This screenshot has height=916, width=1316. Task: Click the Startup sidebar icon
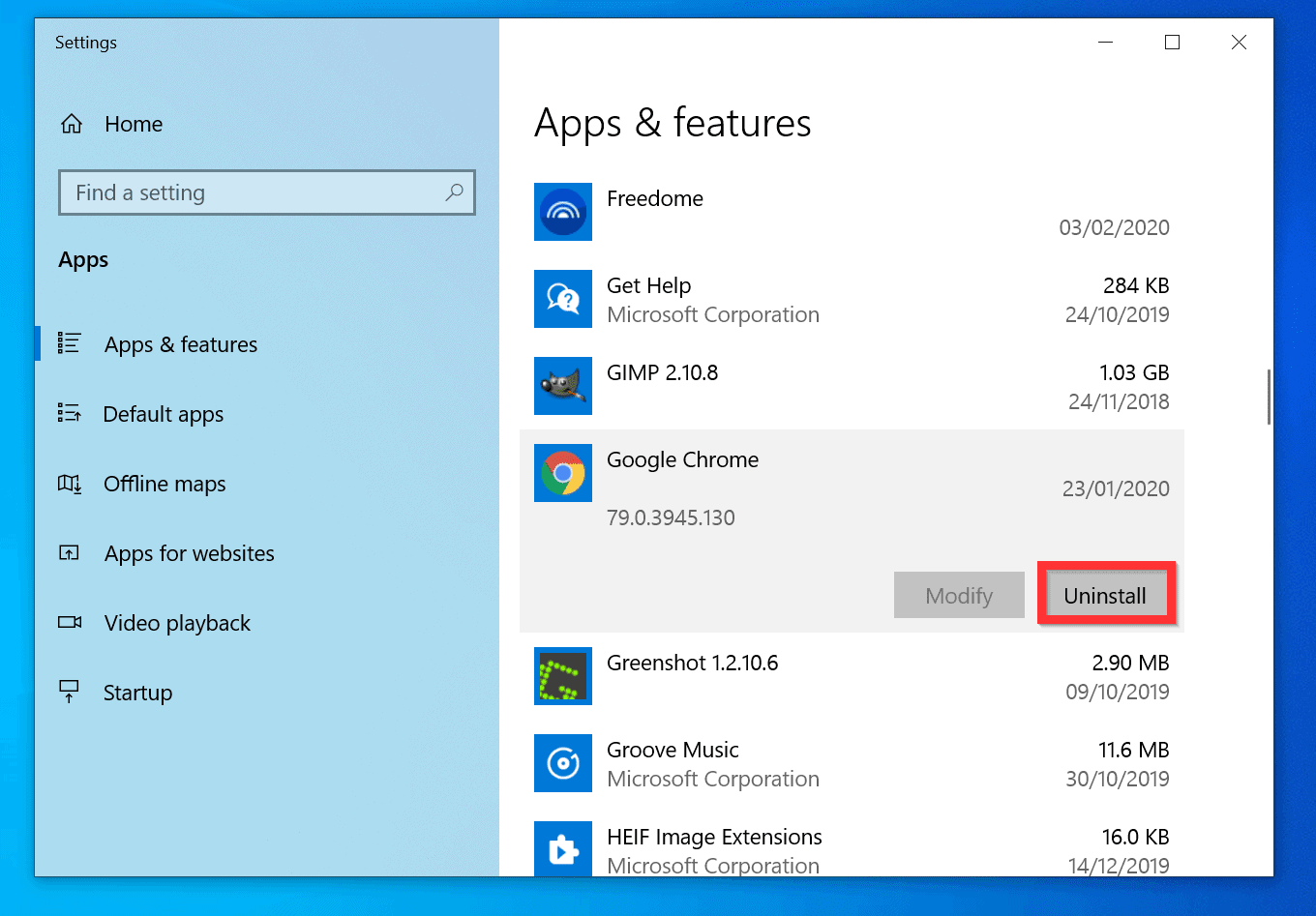(70, 692)
